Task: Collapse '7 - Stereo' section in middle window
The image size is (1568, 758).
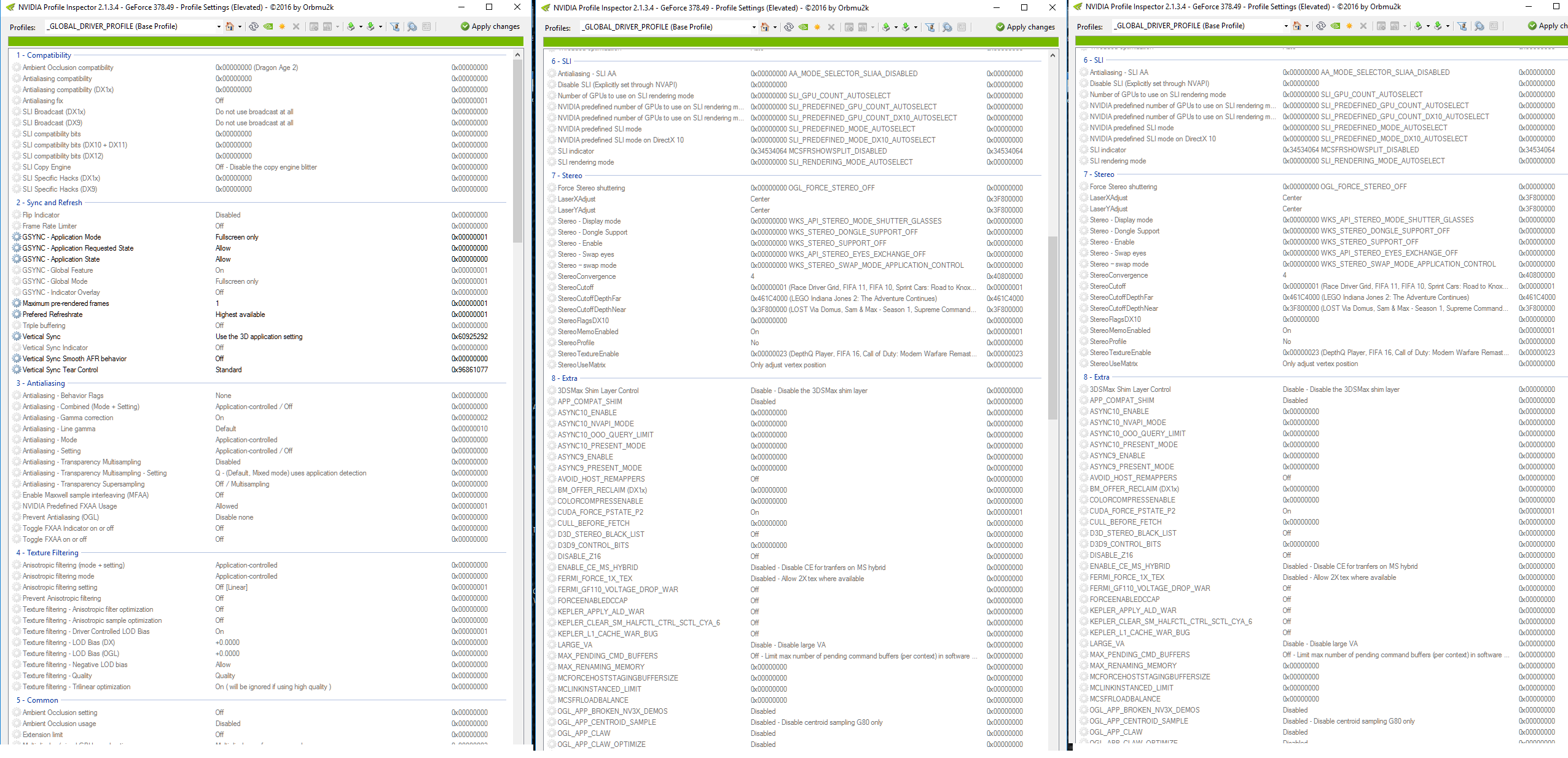Action: (566, 176)
